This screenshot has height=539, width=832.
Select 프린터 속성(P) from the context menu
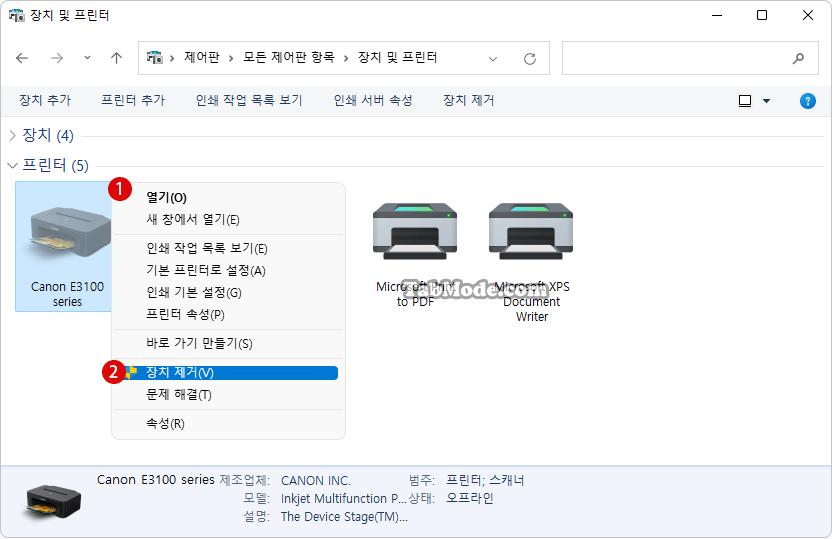tap(185, 315)
